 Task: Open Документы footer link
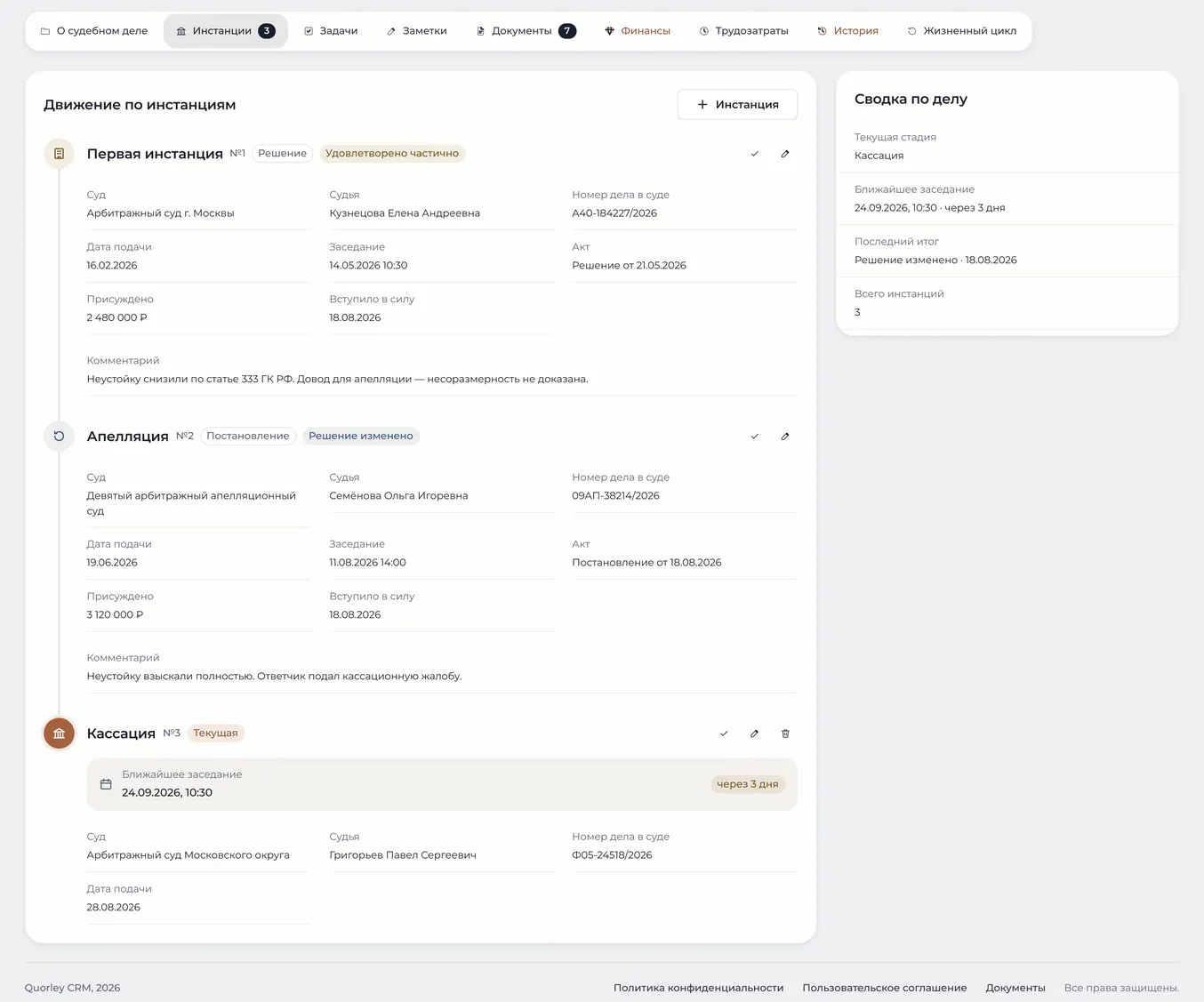pos(1015,988)
